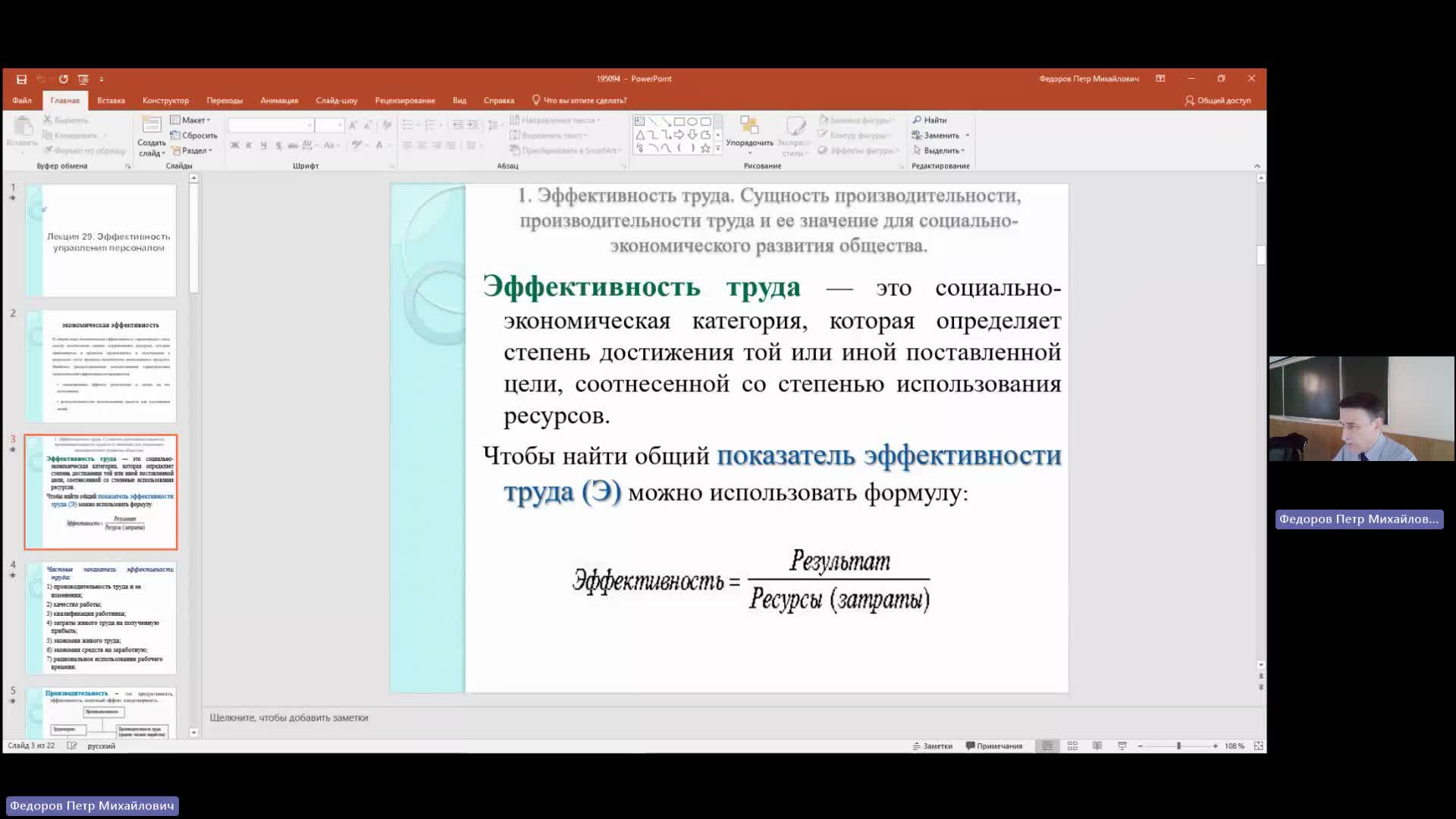Screen dimensions: 1456x819
Task: Toggle center text alignment
Action: point(422,145)
